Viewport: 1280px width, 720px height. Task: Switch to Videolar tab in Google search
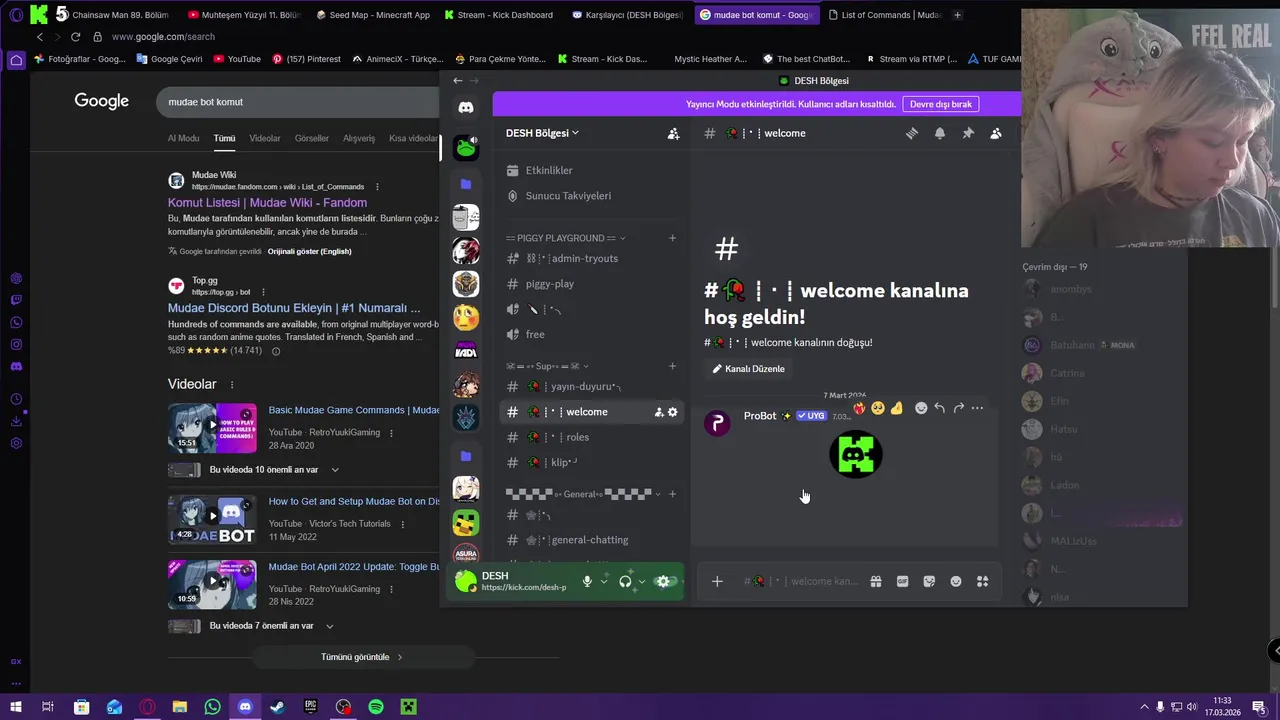265,138
